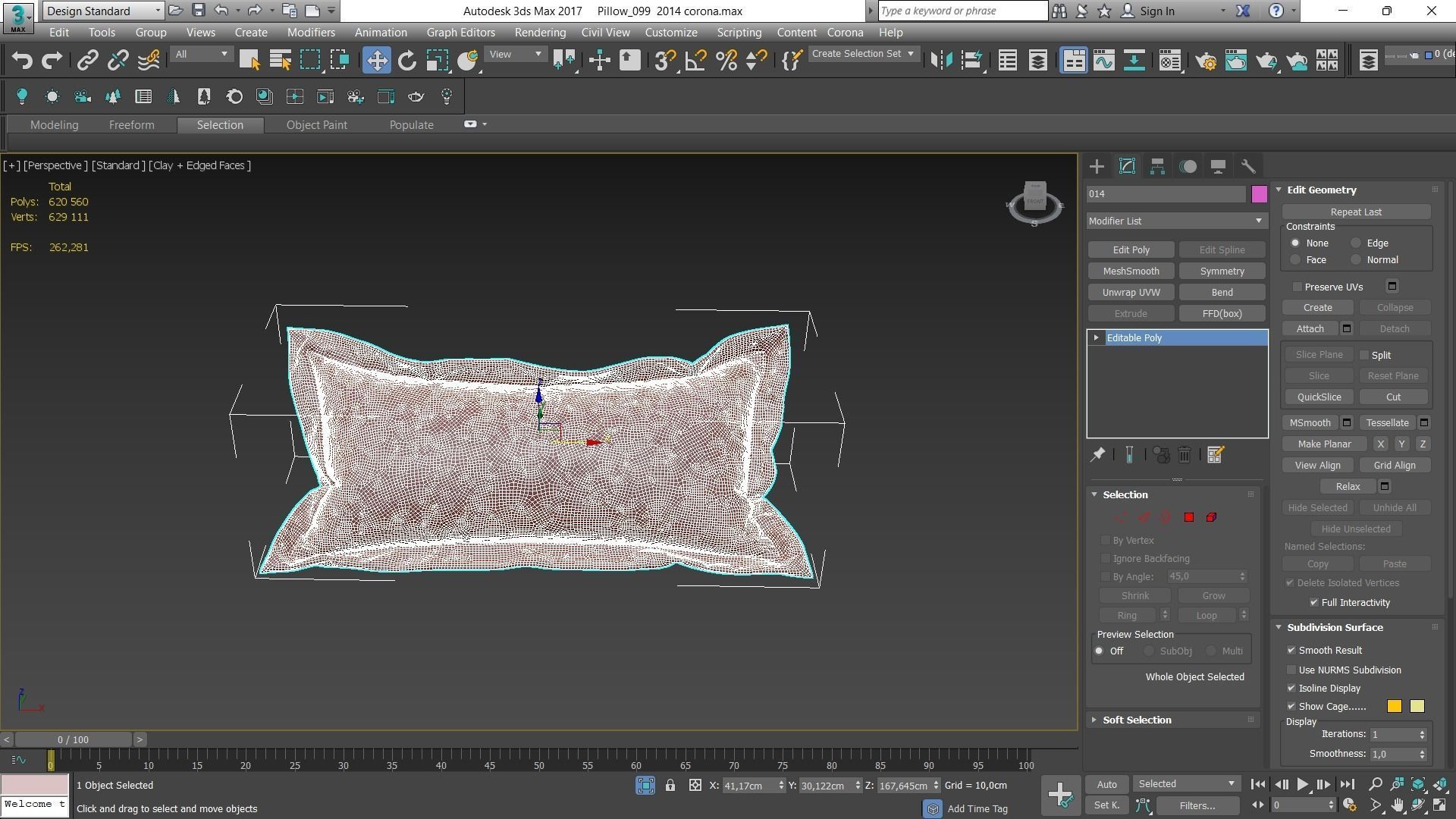Enable Use NURMS Subdivision
1456x819 pixels.
[1291, 670]
